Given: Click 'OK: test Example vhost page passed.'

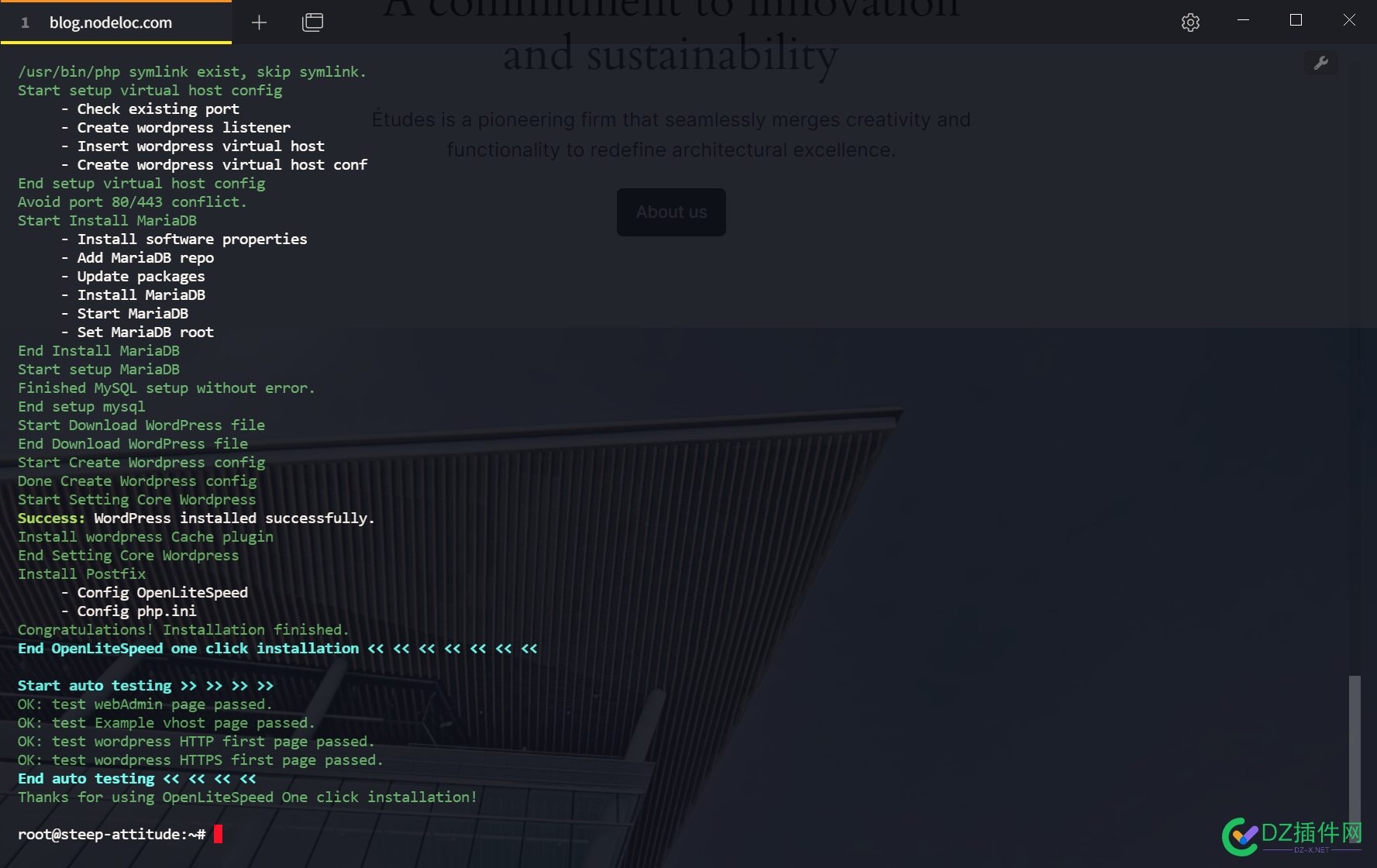Looking at the screenshot, I should click(x=167, y=723).
